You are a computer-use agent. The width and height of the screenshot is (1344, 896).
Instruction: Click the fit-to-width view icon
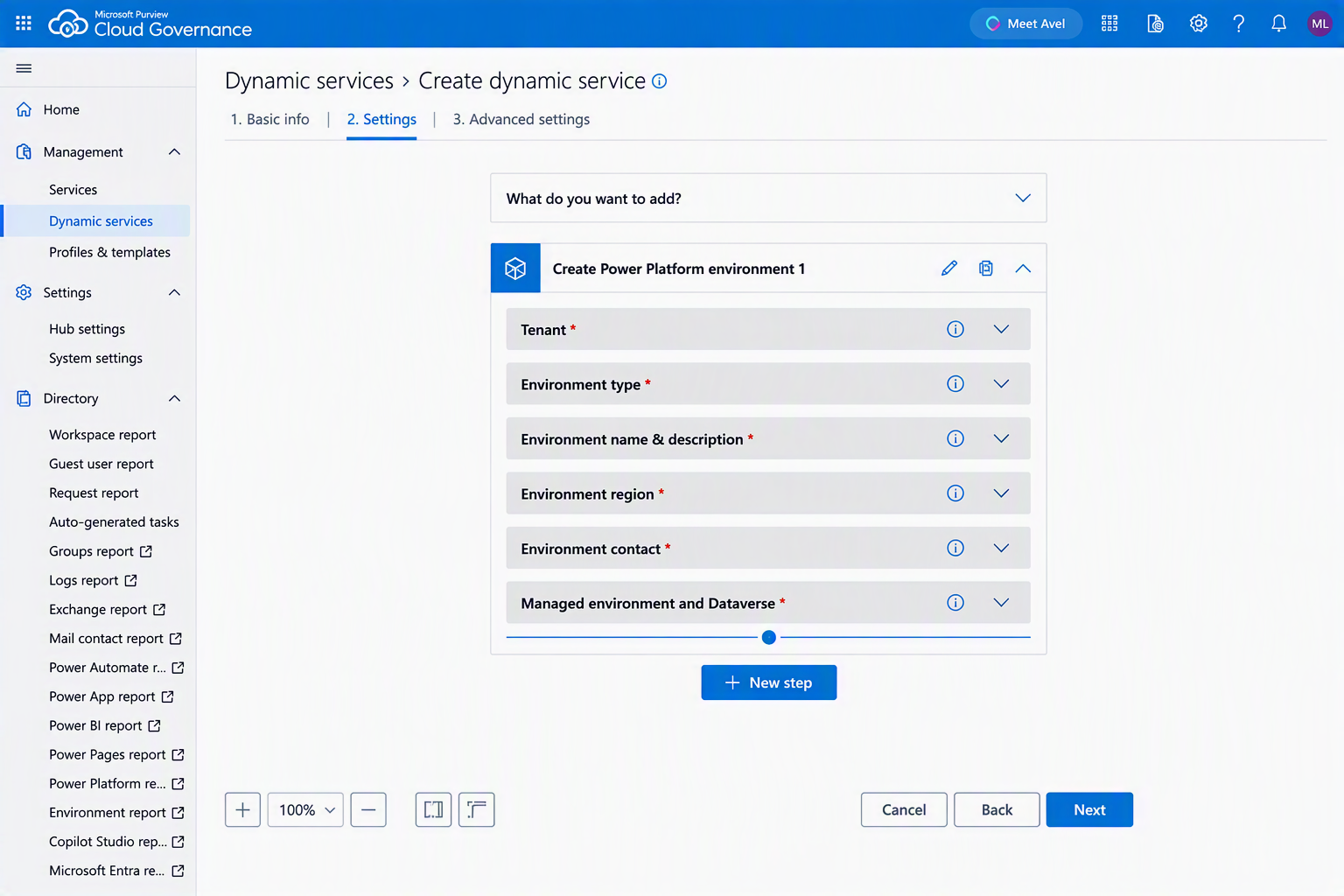click(x=433, y=809)
